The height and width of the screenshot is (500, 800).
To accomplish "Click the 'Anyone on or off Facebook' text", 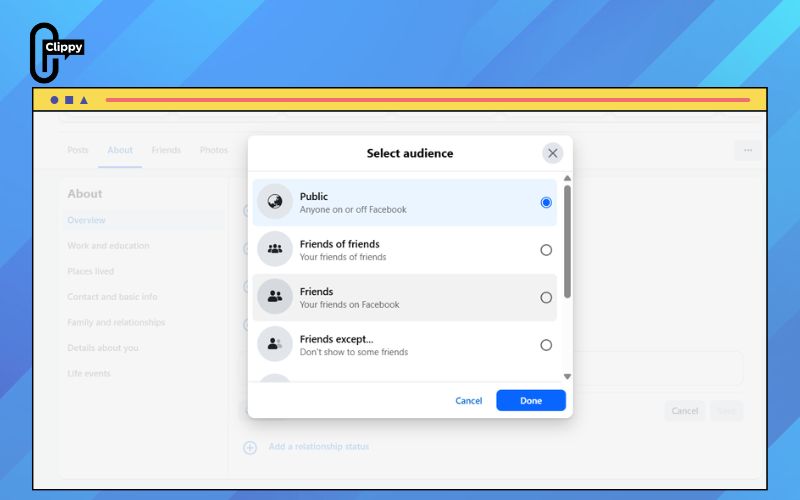I will pyautogui.click(x=353, y=210).
